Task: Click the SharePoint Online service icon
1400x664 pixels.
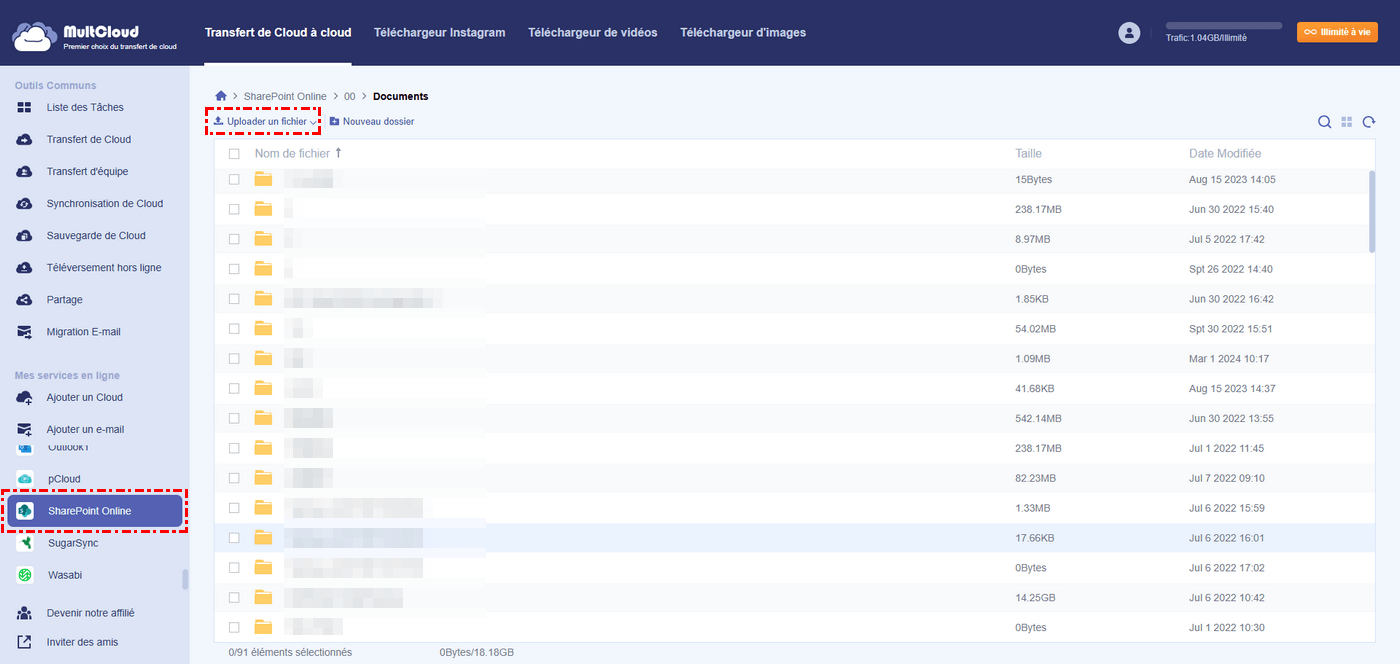Action: coord(25,511)
